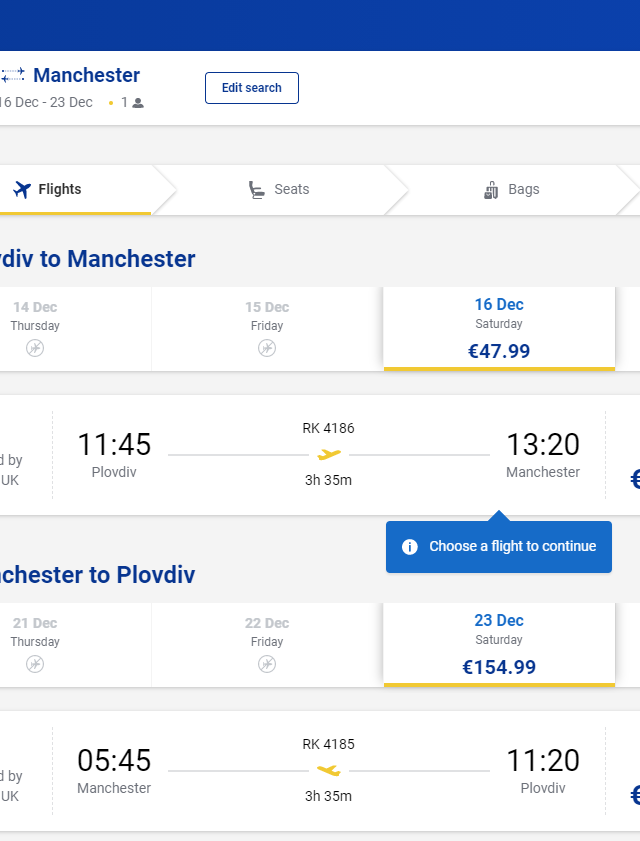
Task: Select 23 Dec Saturday €154.99 date
Action: 499,645
